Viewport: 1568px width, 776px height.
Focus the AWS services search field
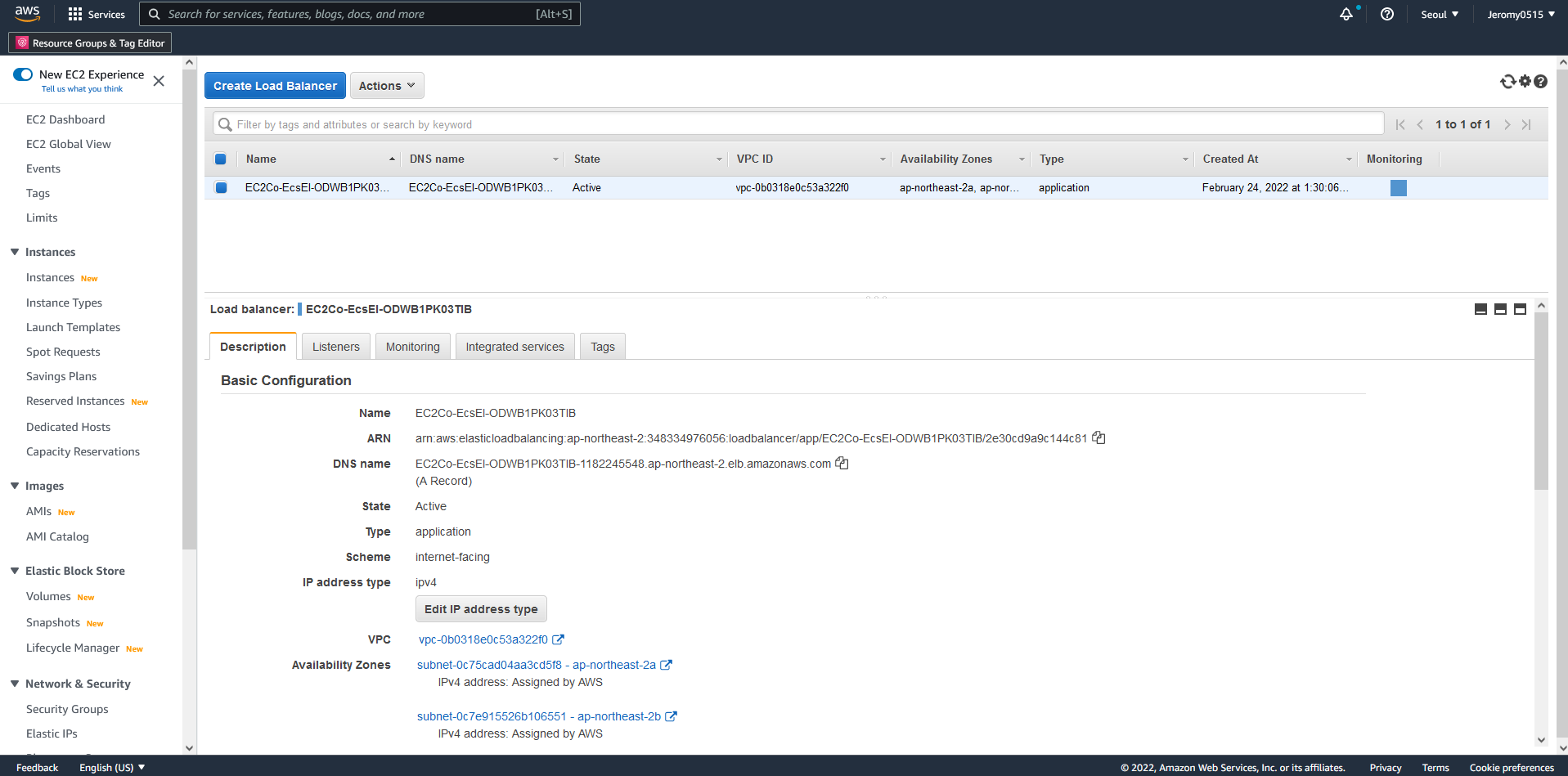click(360, 14)
